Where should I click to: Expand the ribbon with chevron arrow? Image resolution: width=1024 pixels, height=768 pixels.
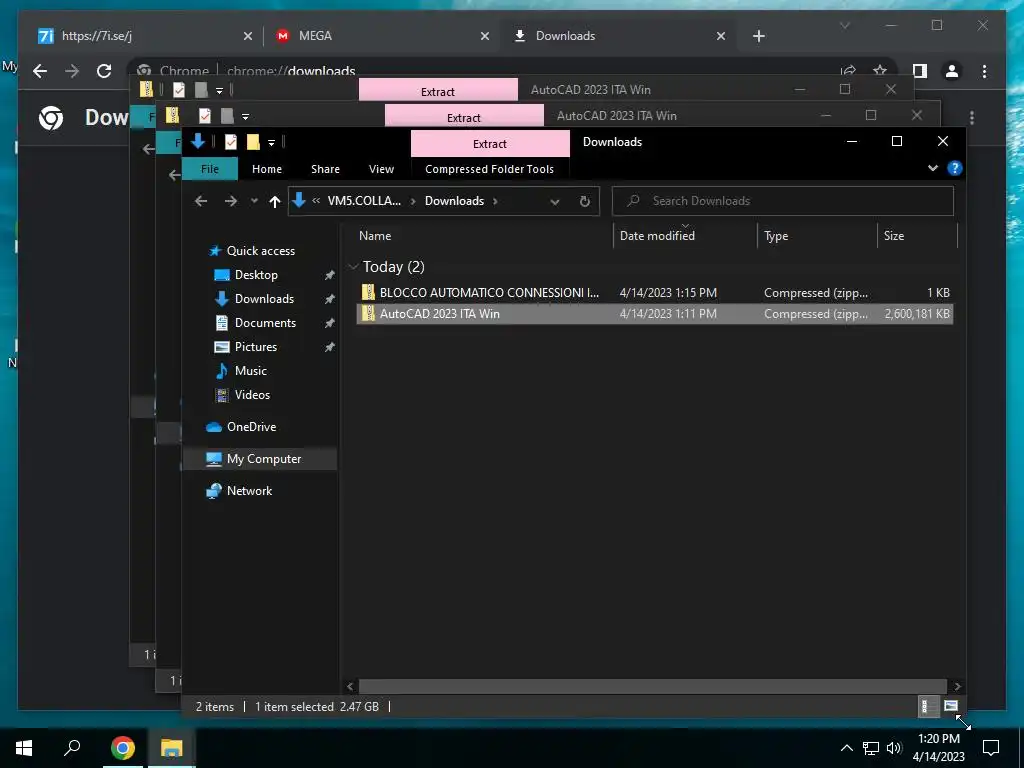click(933, 168)
